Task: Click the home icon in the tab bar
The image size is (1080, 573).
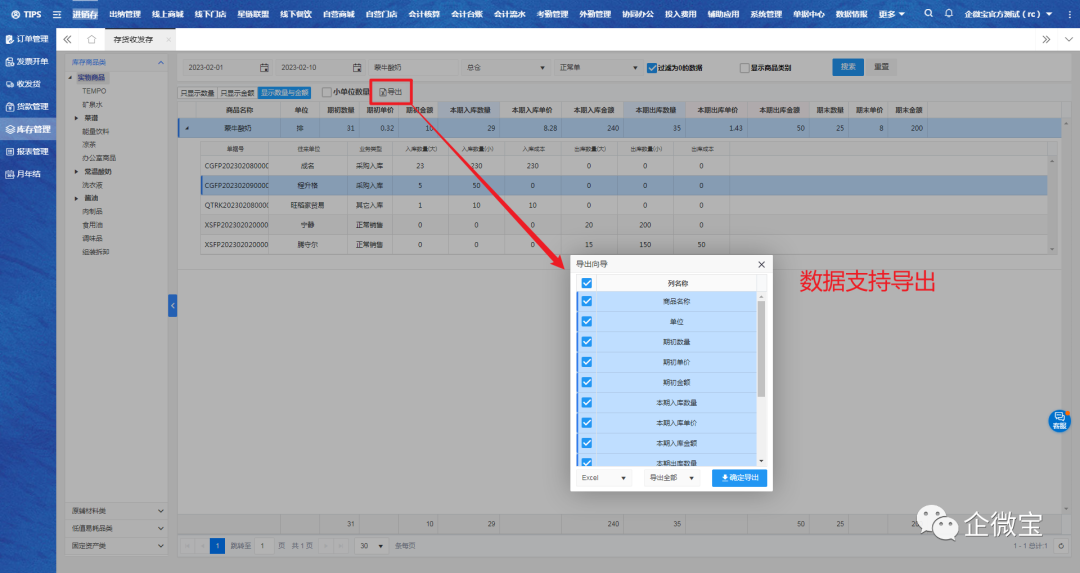Action: pyautogui.click(x=91, y=39)
